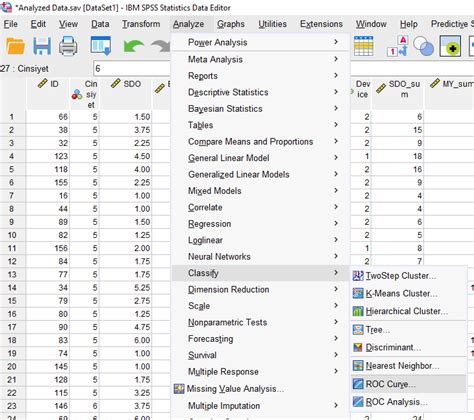Click the Discriminant icon
474x420 pixels.
tap(358, 347)
